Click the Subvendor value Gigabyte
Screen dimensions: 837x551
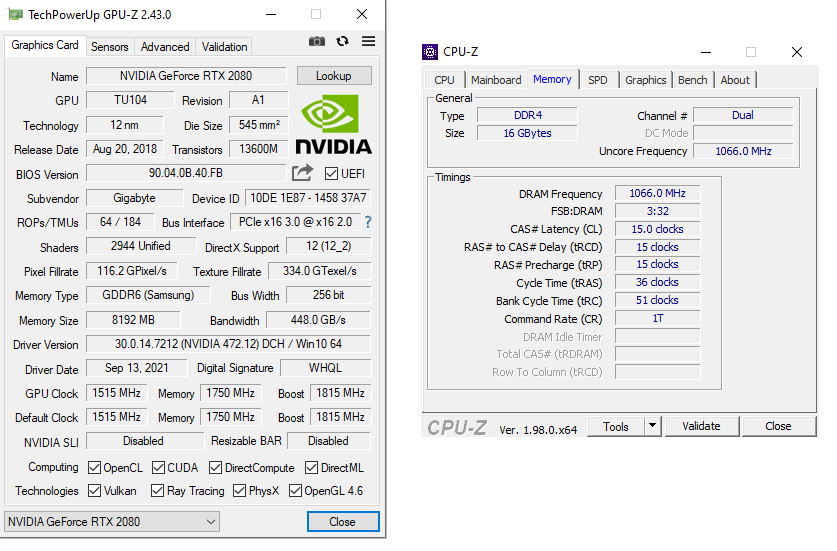click(x=134, y=198)
